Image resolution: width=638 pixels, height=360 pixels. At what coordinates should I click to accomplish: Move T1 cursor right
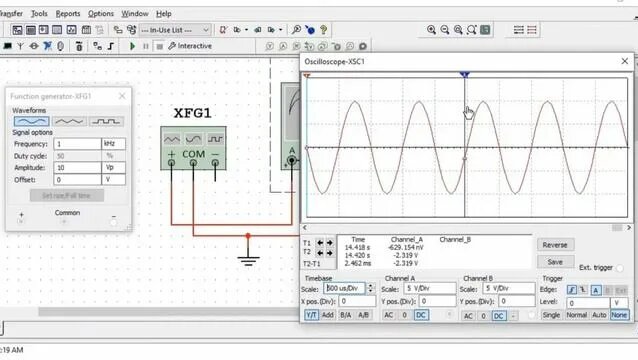click(x=330, y=243)
